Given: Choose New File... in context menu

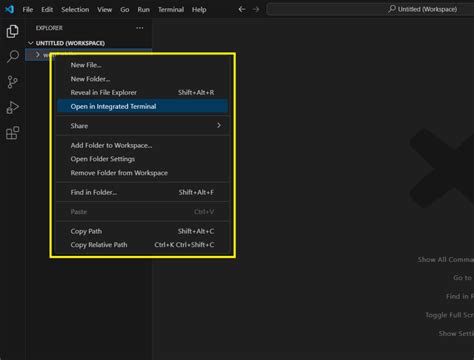Looking at the screenshot, I should tap(142, 65).
